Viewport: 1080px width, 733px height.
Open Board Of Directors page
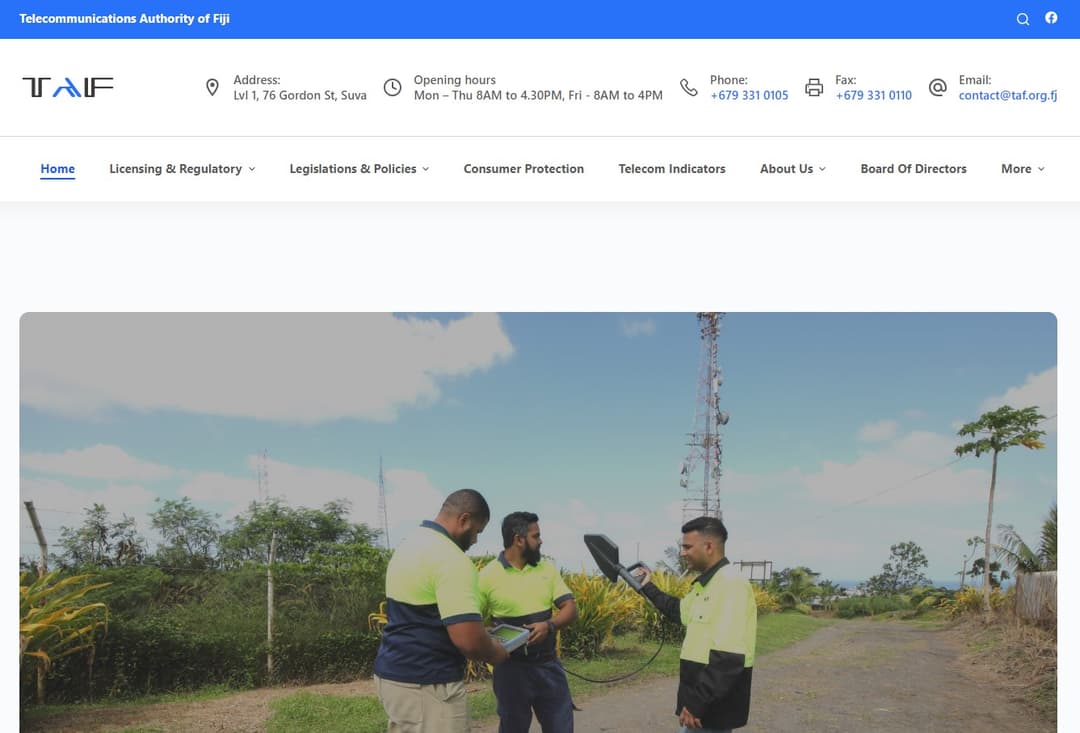click(913, 169)
